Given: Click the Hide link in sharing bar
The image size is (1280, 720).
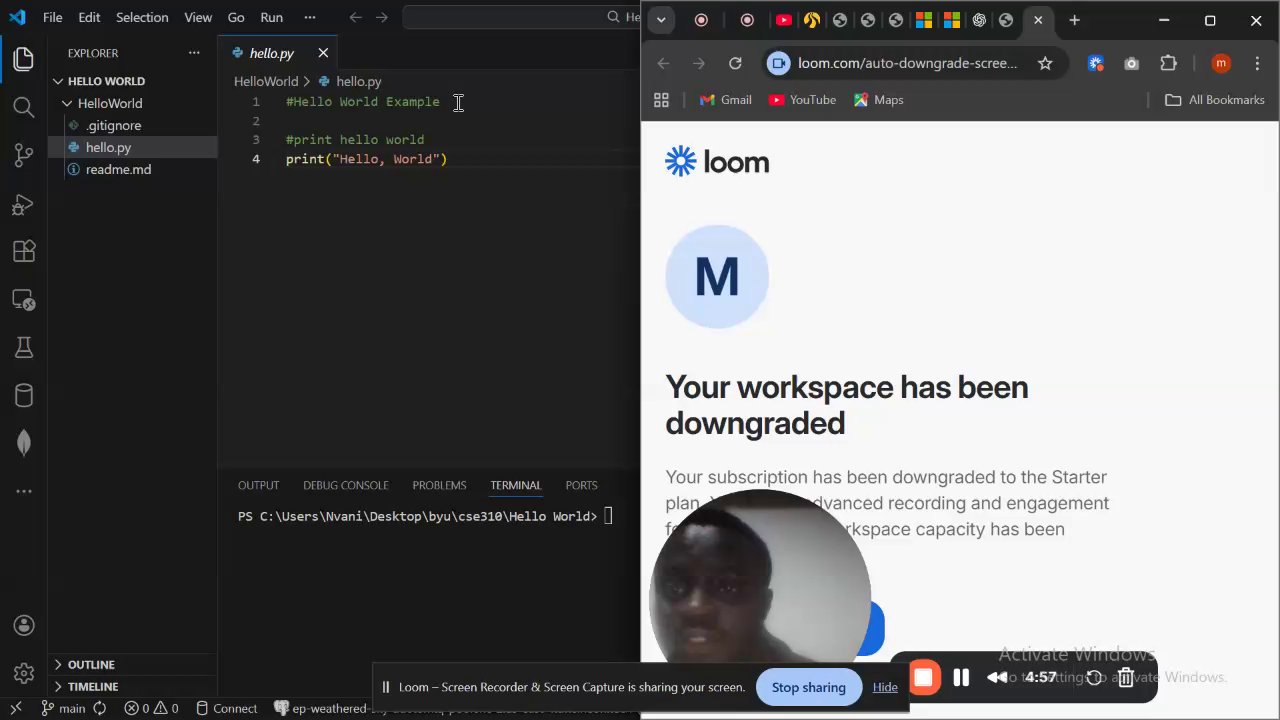Looking at the screenshot, I should tap(885, 687).
